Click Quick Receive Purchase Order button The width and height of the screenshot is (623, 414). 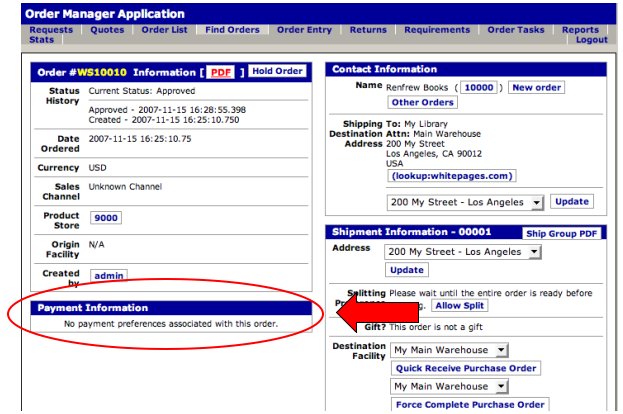coord(466,368)
